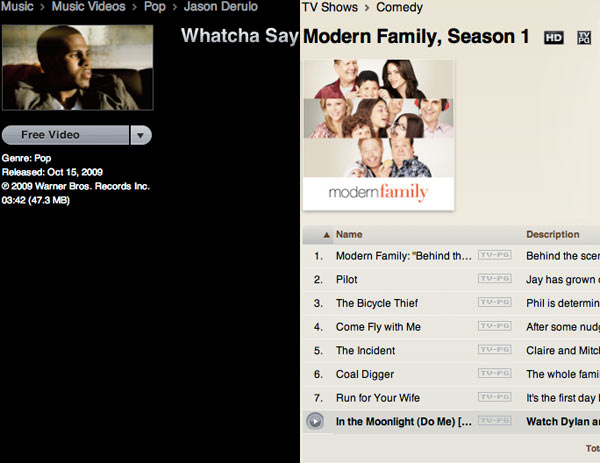Open the Free Video dropdown arrow
Screen dimensions: 600x463
point(141,135)
